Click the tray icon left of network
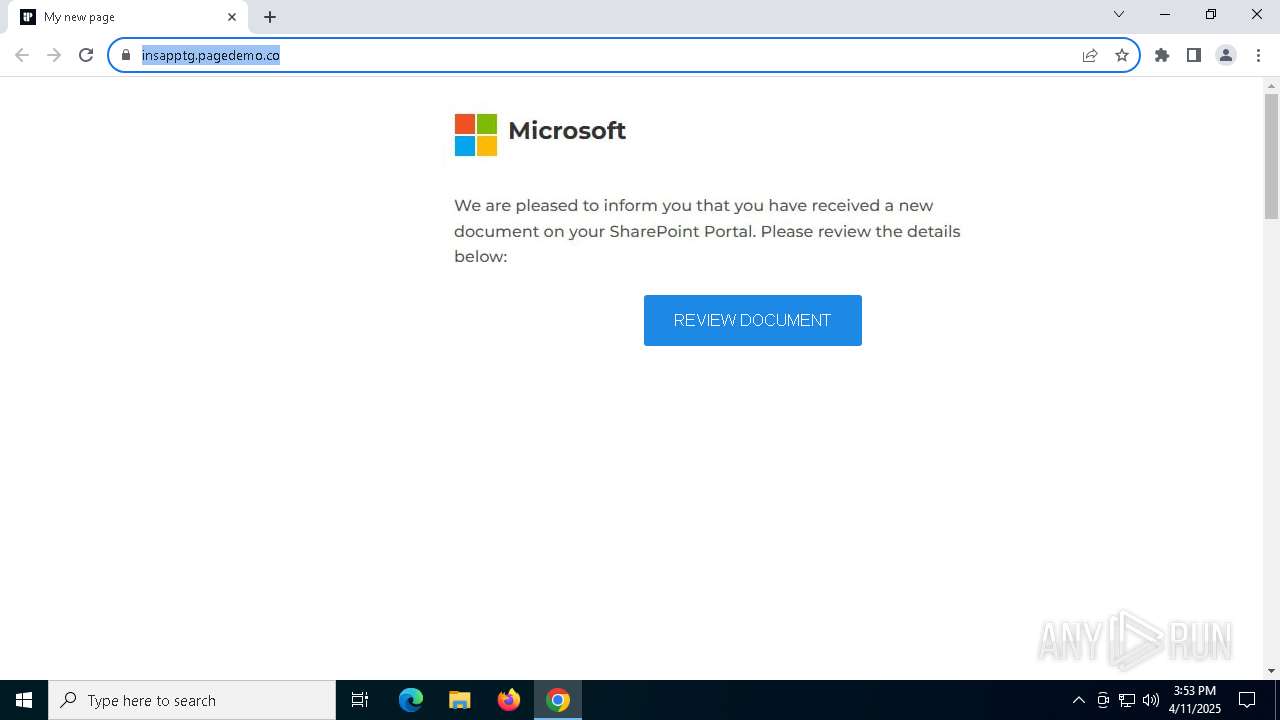 coord(1103,700)
